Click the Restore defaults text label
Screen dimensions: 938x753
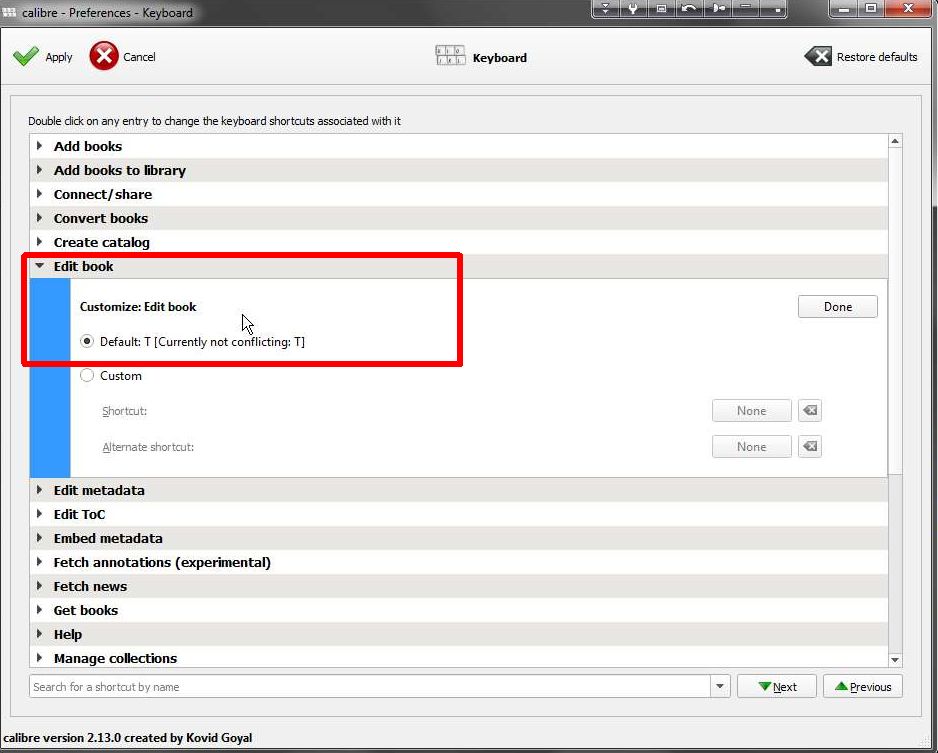(877, 57)
